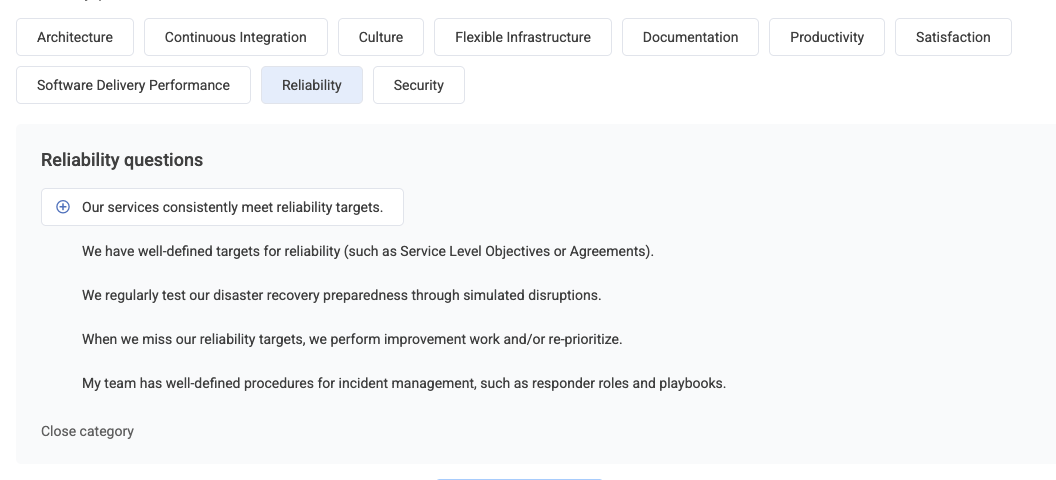Click the missed reliability targets question
Image resolution: width=1056 pixels, height=480 pixels.
[352, 339]
